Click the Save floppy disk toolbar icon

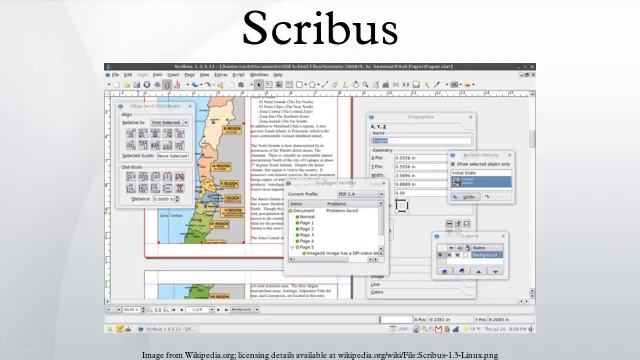(137, 84)
